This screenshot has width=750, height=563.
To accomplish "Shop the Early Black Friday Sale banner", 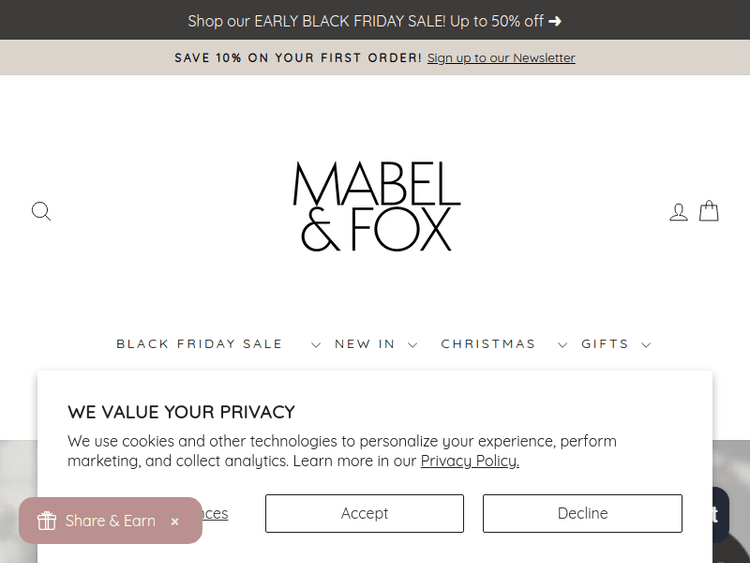I will click(375, 20).
